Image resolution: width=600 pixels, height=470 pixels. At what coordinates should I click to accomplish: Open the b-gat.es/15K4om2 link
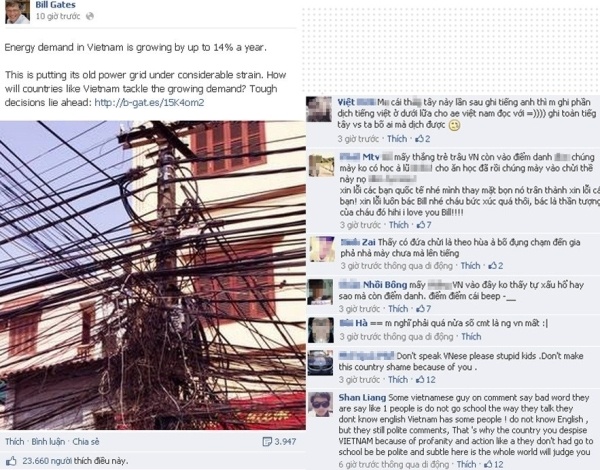149,103
